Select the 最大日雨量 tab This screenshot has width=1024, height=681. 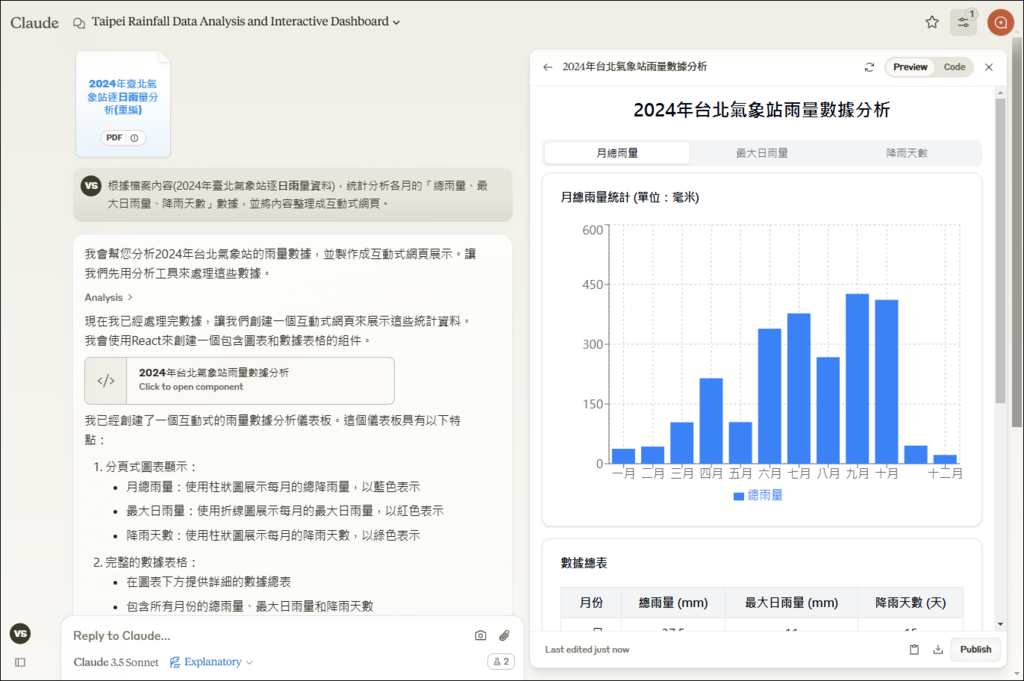pyautogui.click(x=762, y=153)
